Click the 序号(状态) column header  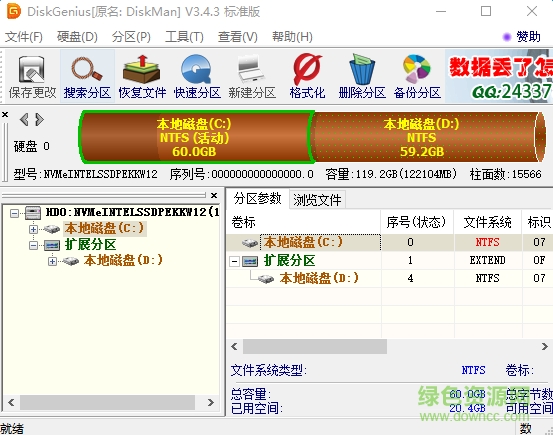(x=417, y=222)
